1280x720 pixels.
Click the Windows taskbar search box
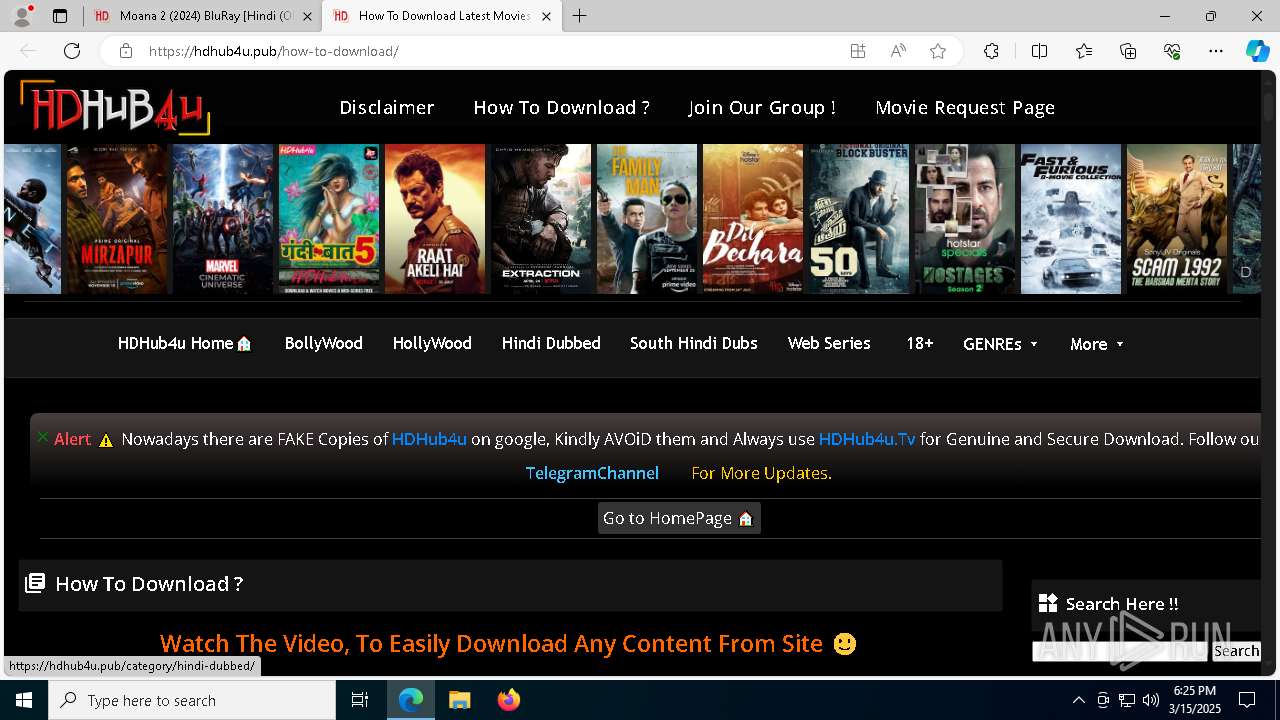pos(192,700)
